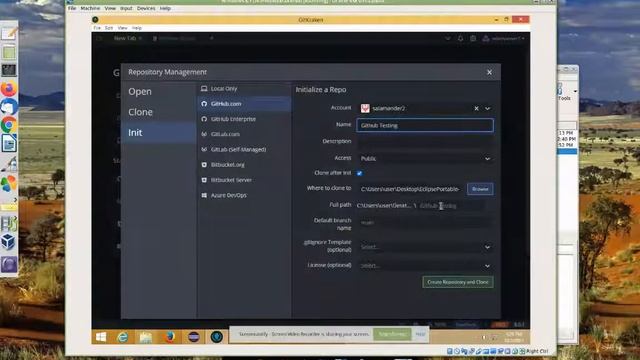Open GitKraken View menu

(122, 28)
